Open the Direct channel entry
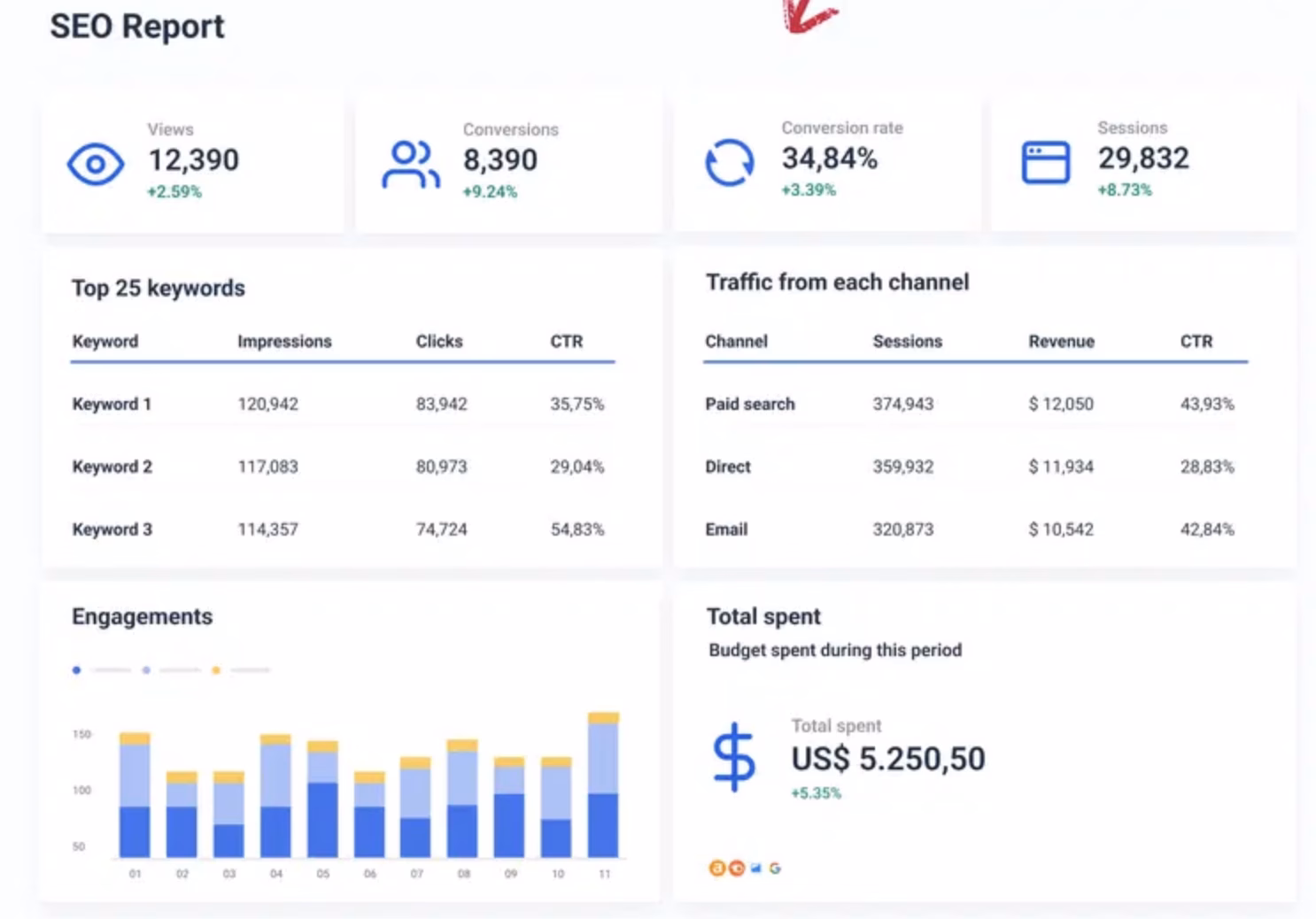 click(x=727, y=467)
